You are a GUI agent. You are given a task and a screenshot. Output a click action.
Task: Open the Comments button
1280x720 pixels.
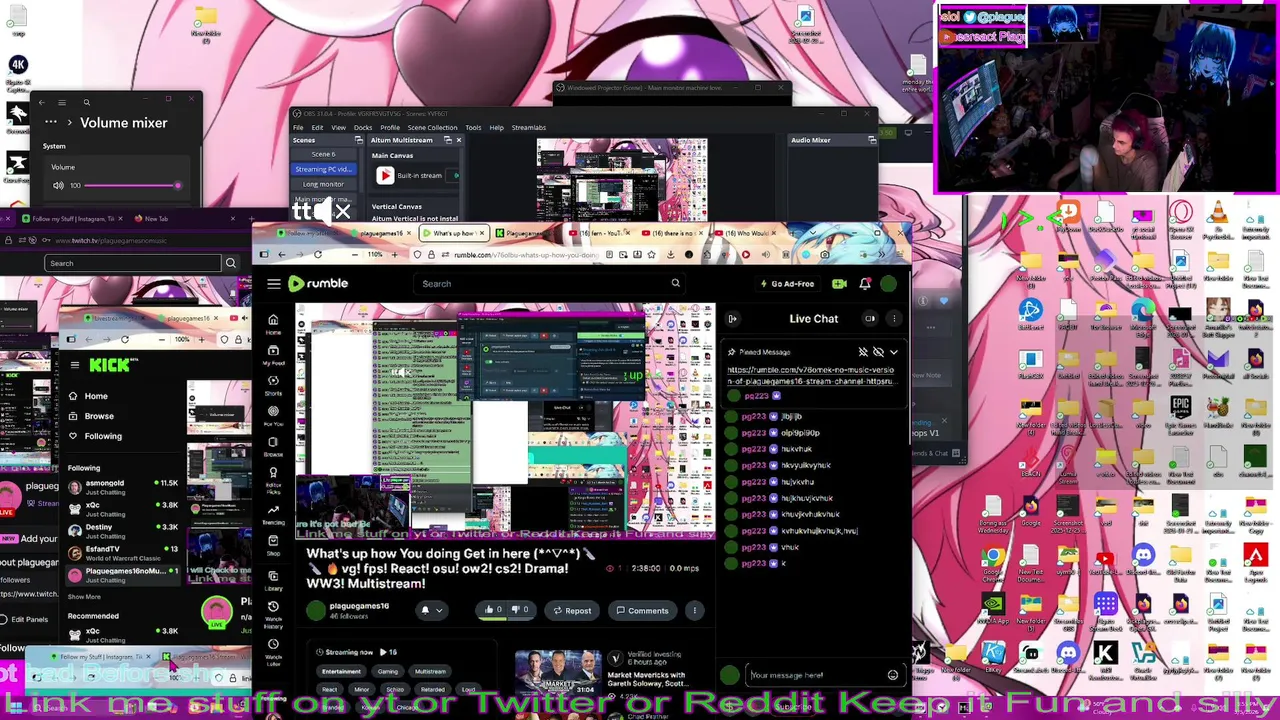(642, 610)
